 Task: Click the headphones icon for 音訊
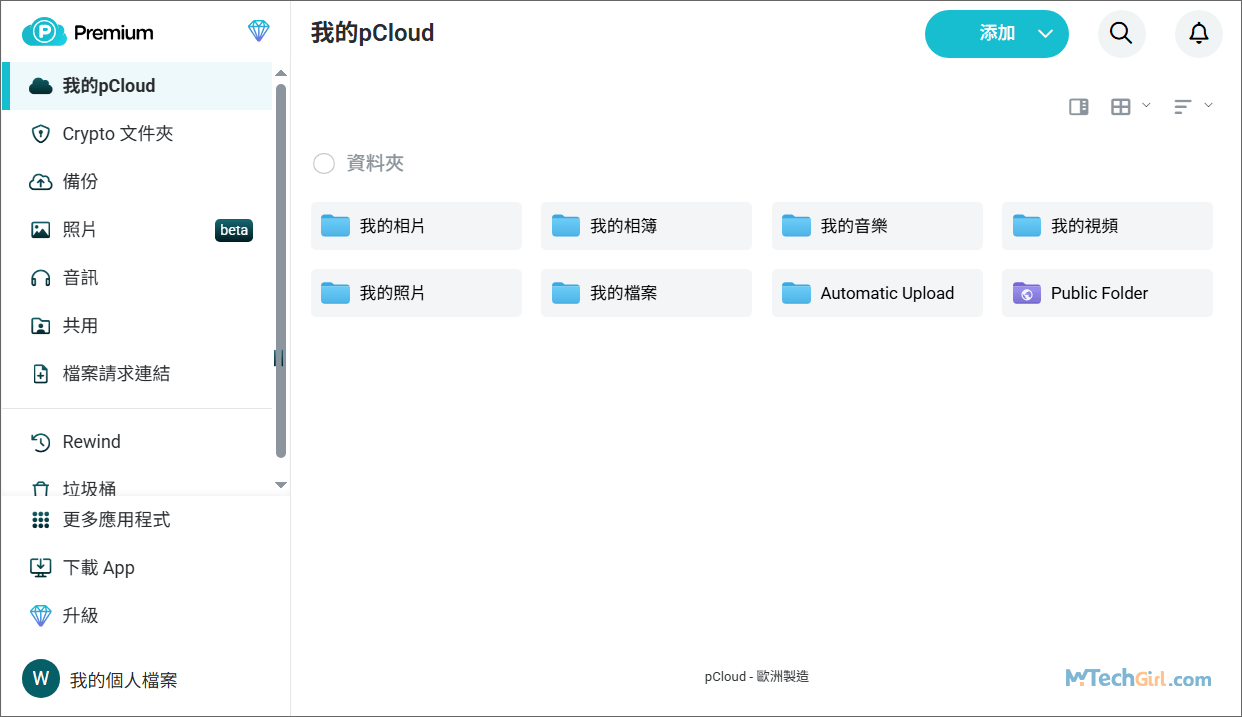point(40,278)
